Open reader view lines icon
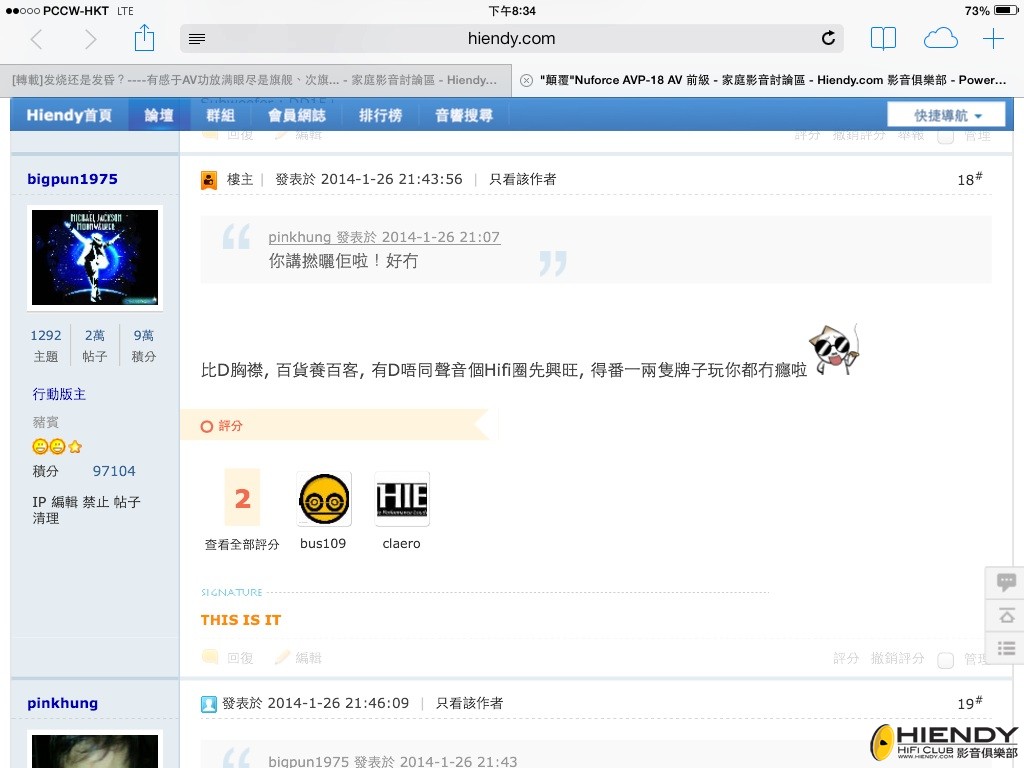1024x768 pixels. point(197,39)
